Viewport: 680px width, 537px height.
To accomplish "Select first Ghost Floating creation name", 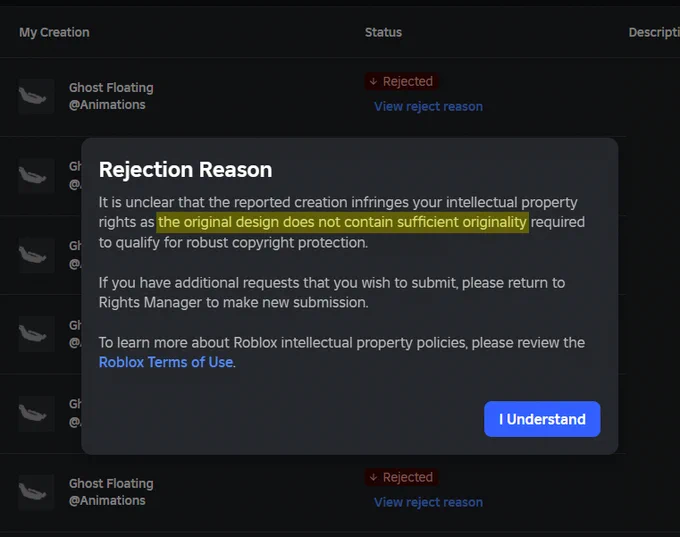I will pyautogui.click(x=111, y=88).
